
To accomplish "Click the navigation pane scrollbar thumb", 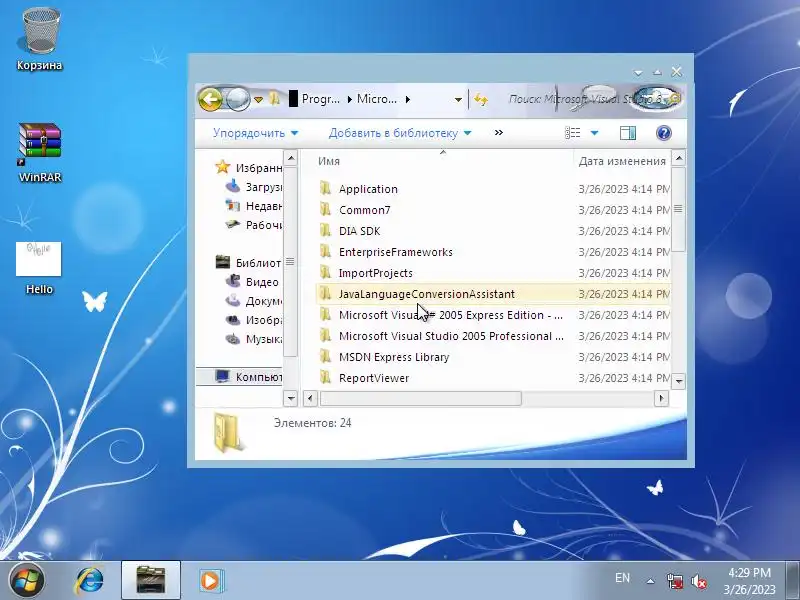I will 290,262.
